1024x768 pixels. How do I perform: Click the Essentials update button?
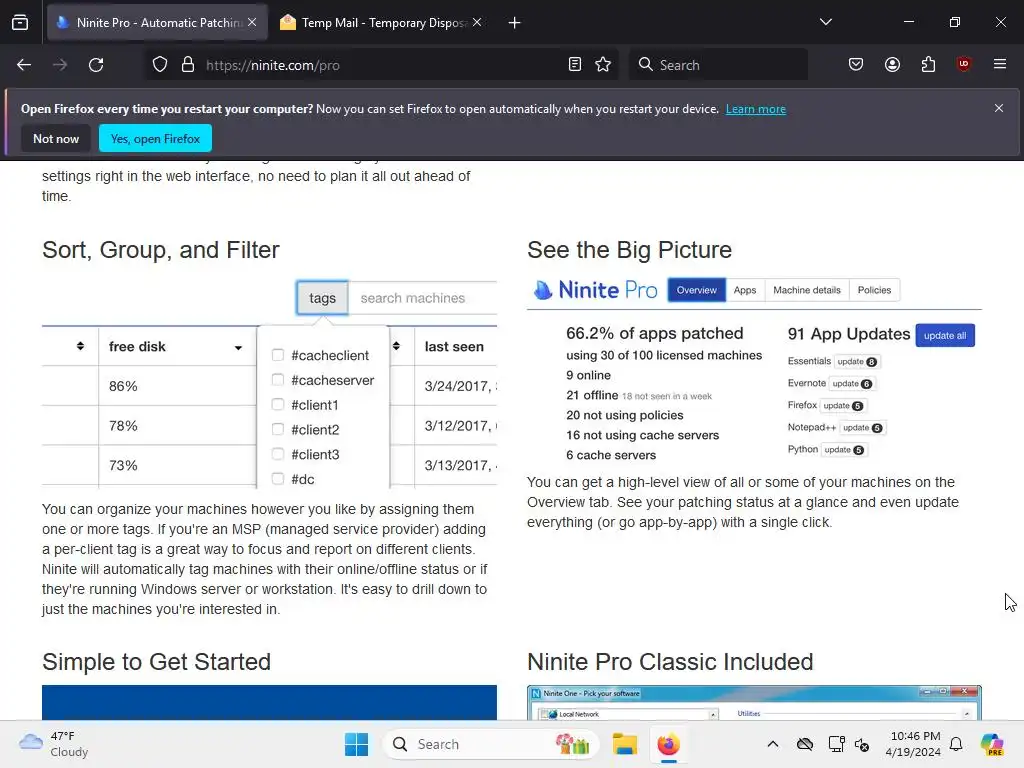tap(857, 361)
